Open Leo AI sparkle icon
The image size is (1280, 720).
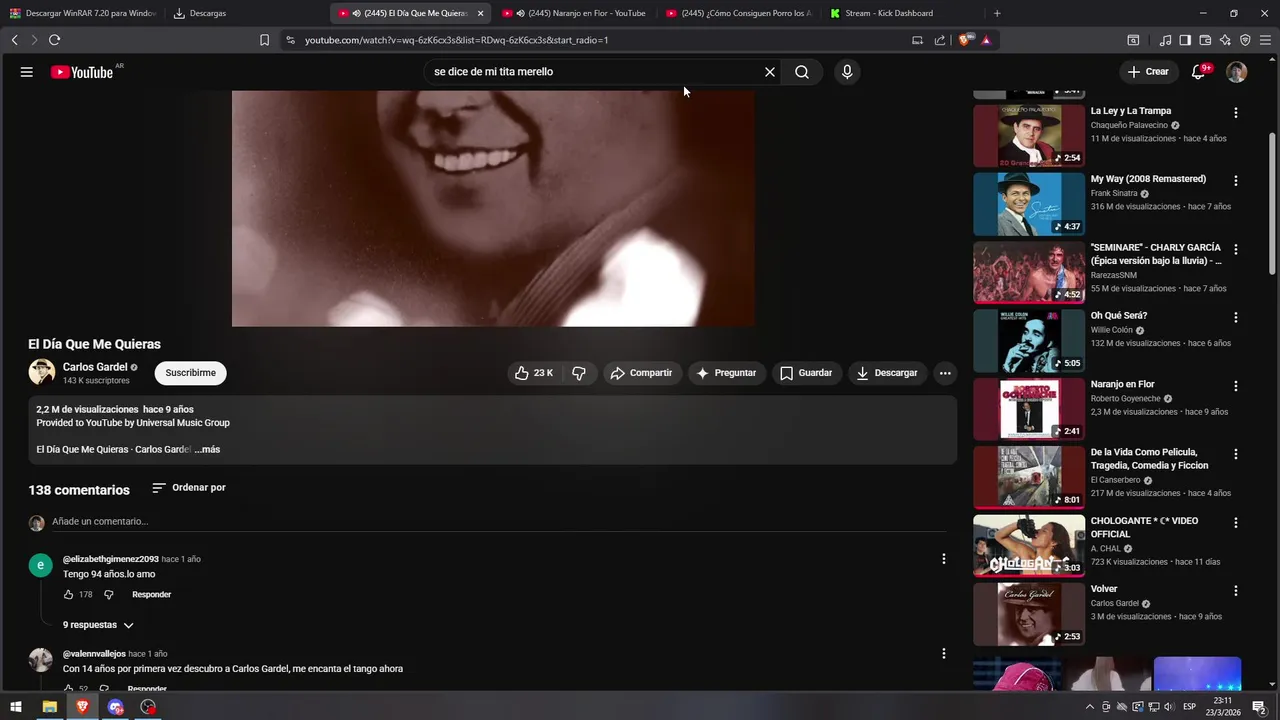(x=1225, y=40)
